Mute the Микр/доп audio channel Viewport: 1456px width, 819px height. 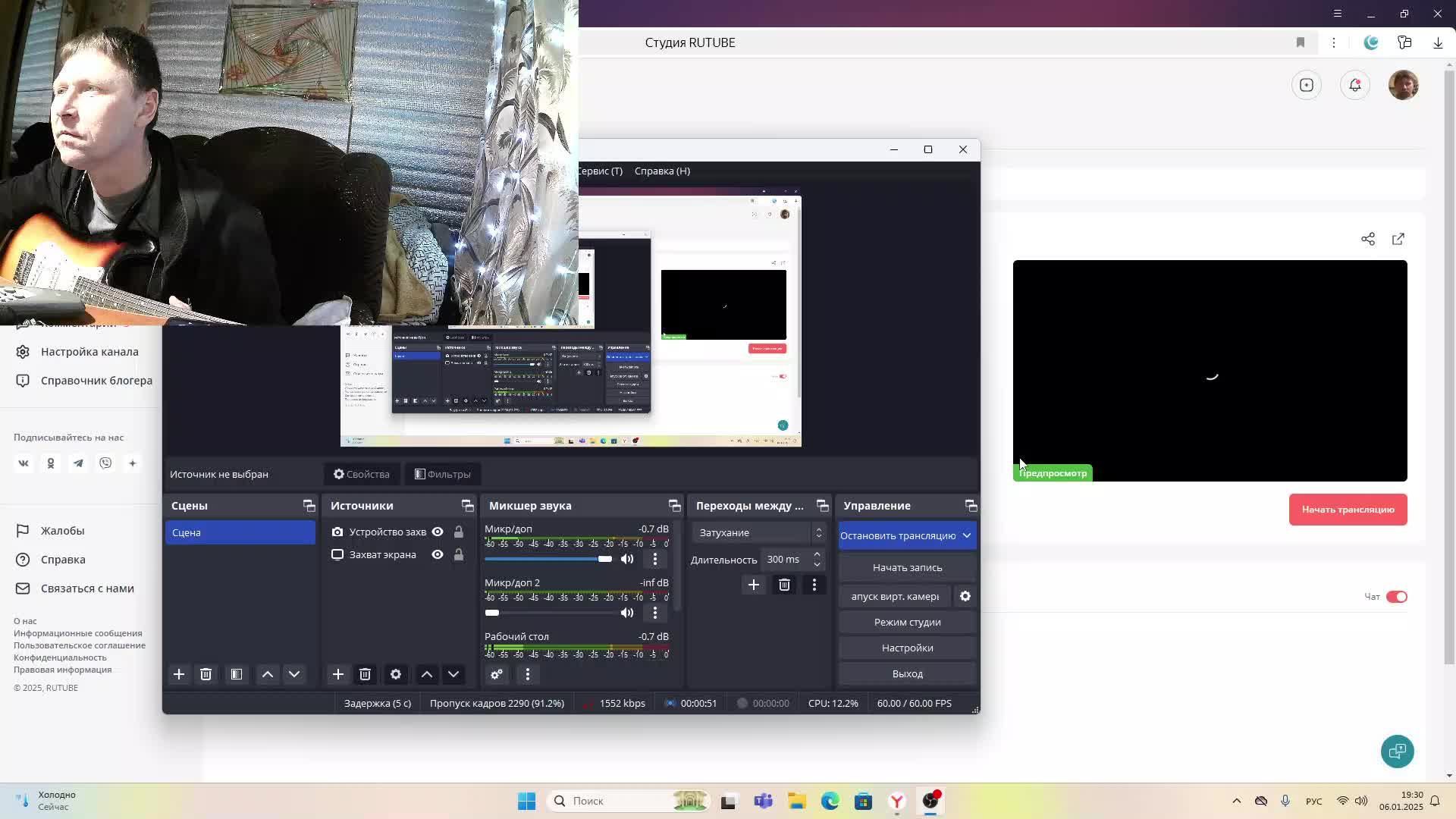627,559
